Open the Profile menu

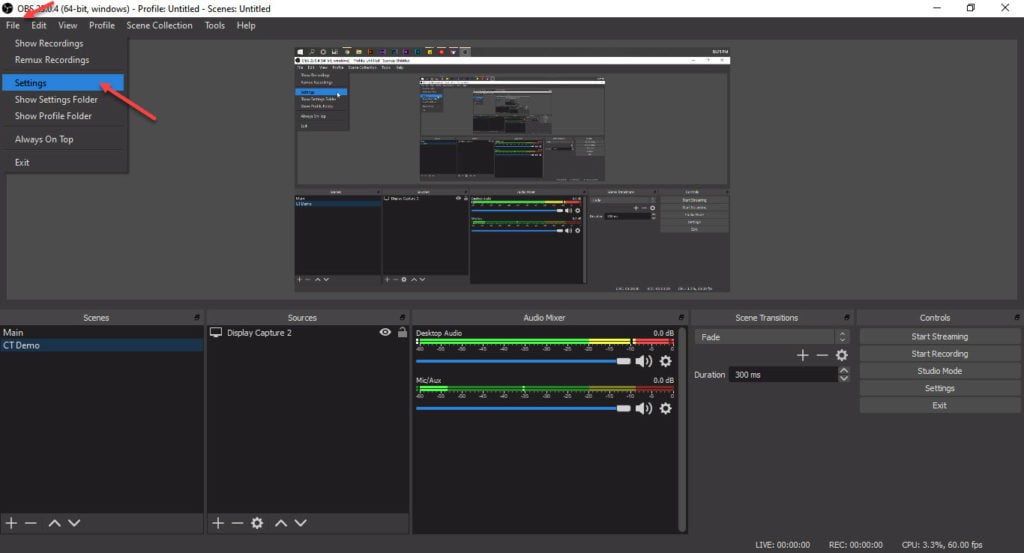click(x=102, y=25)
